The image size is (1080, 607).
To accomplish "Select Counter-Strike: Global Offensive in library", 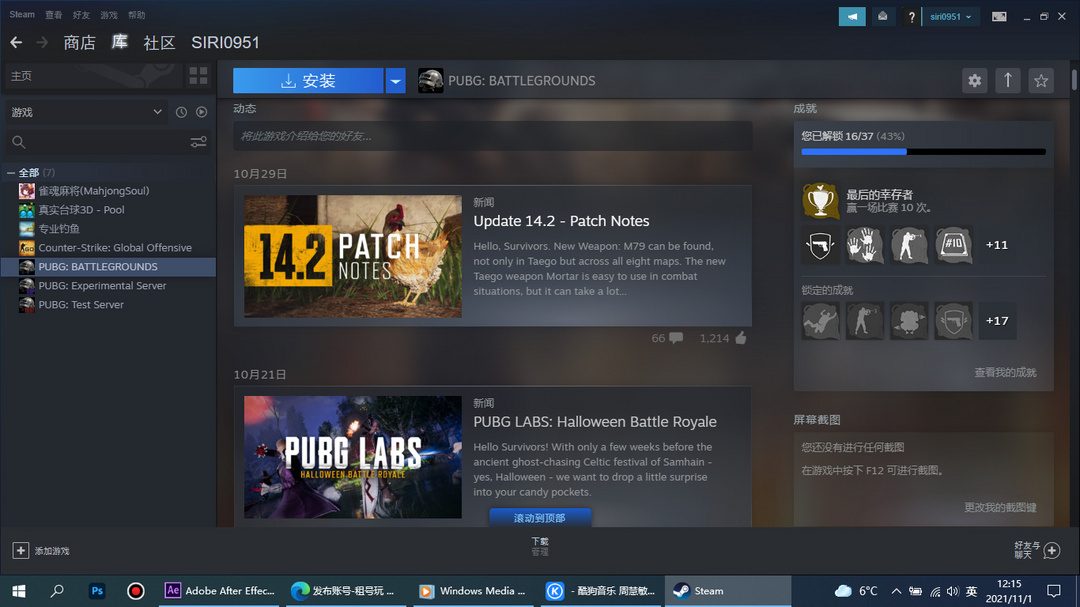I will (109, 247).
